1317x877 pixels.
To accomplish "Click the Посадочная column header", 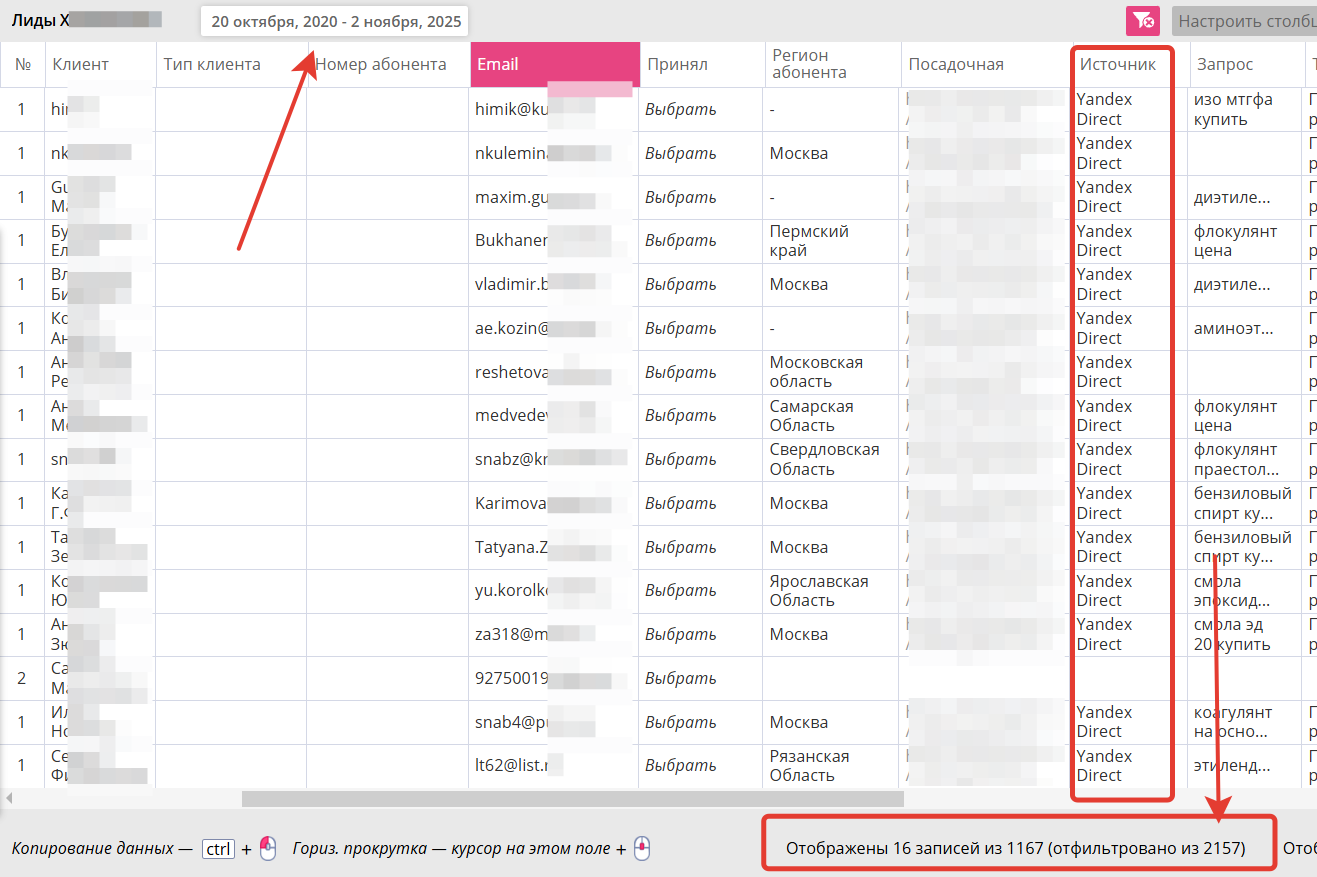I will pyautogui.click(x=985, y=64).
